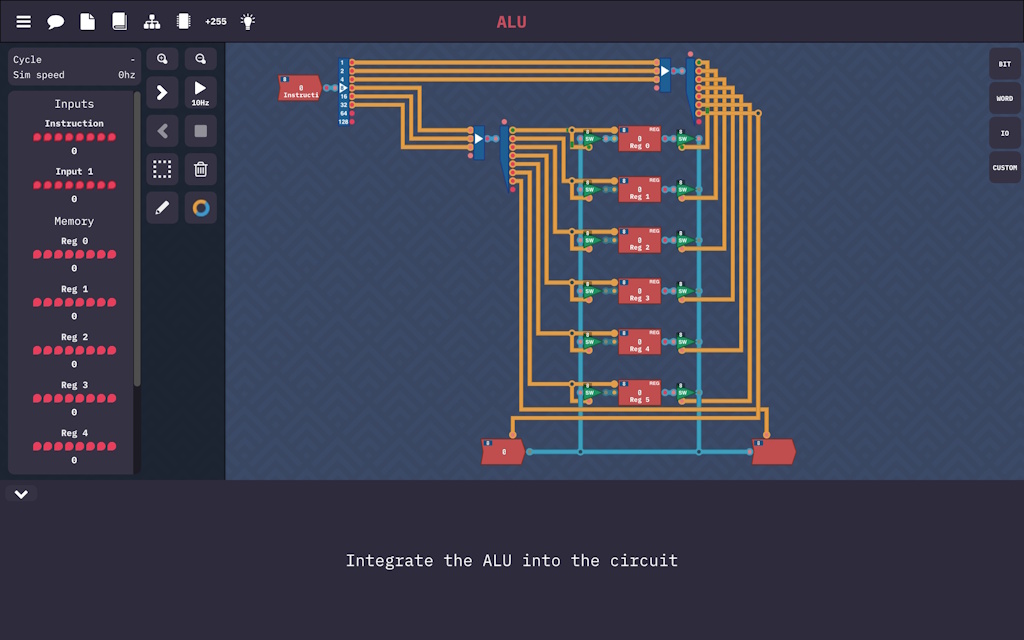Image resolution: width=1024 pixels, height=640 pixels.
Task: Click Reg 4 label in Memory panel
Action: pos(74,433)
